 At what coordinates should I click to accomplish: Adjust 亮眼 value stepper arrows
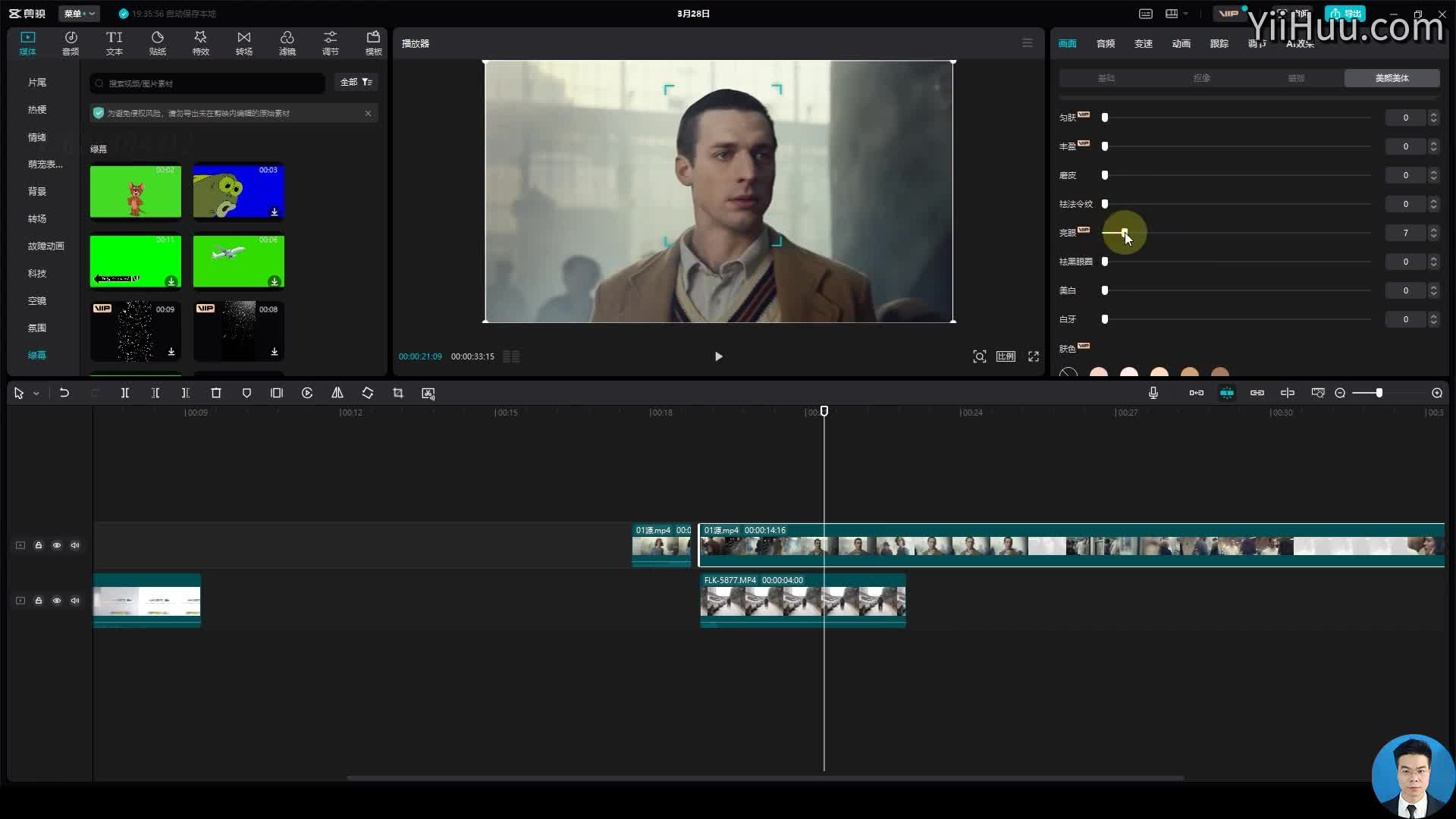[x=1433, y=233]
